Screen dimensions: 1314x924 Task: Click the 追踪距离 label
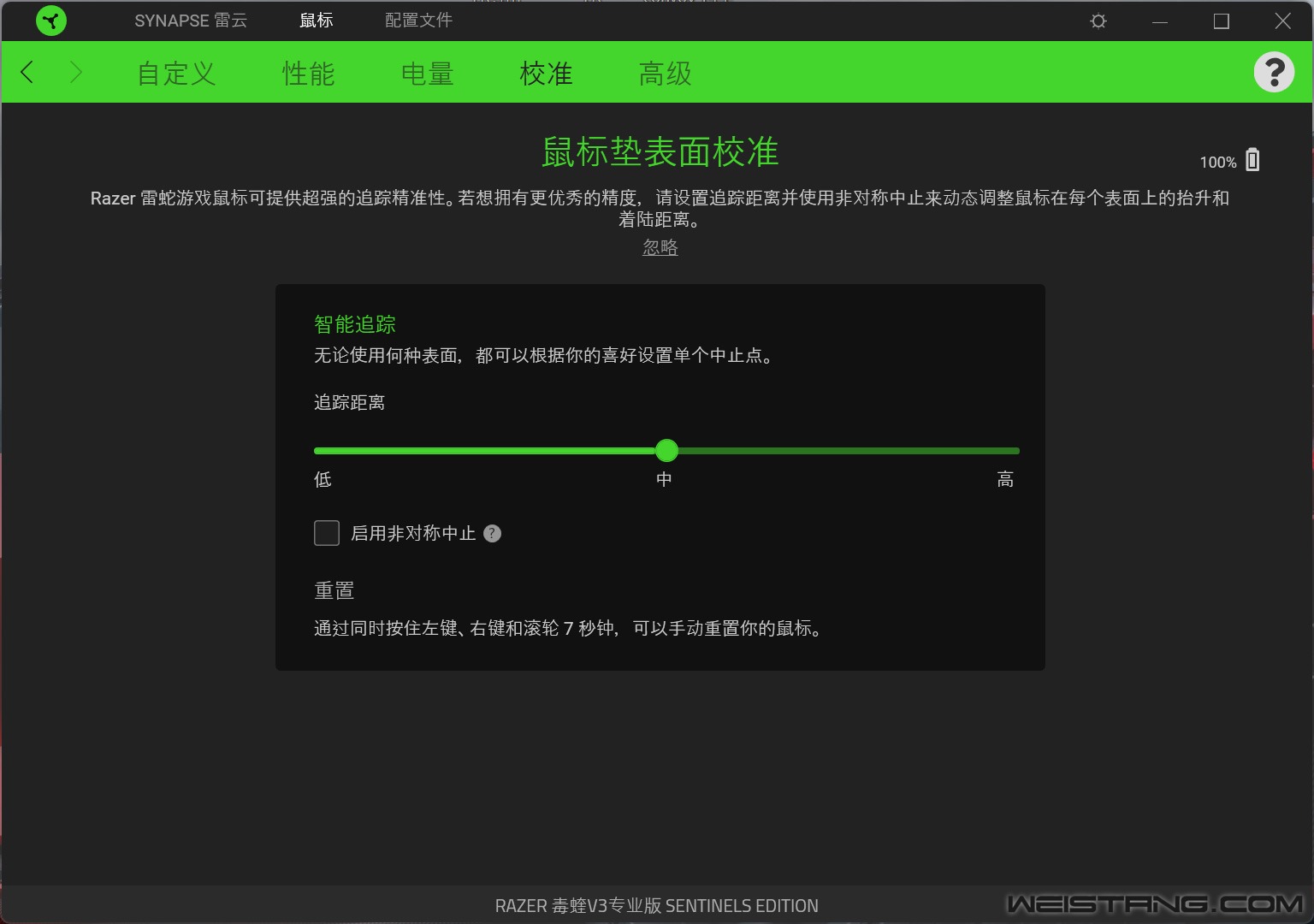coord(349,402)
